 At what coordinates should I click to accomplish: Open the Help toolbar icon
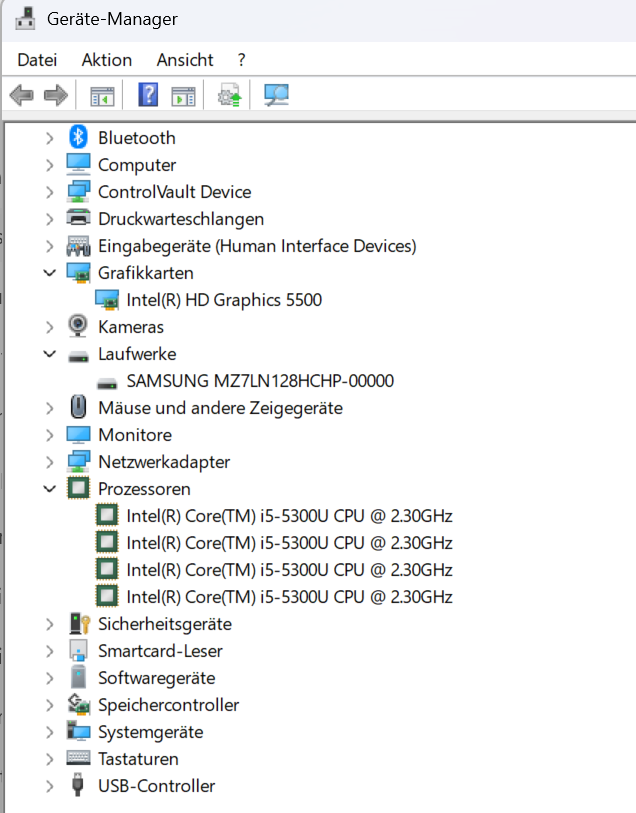click(148, 95)
